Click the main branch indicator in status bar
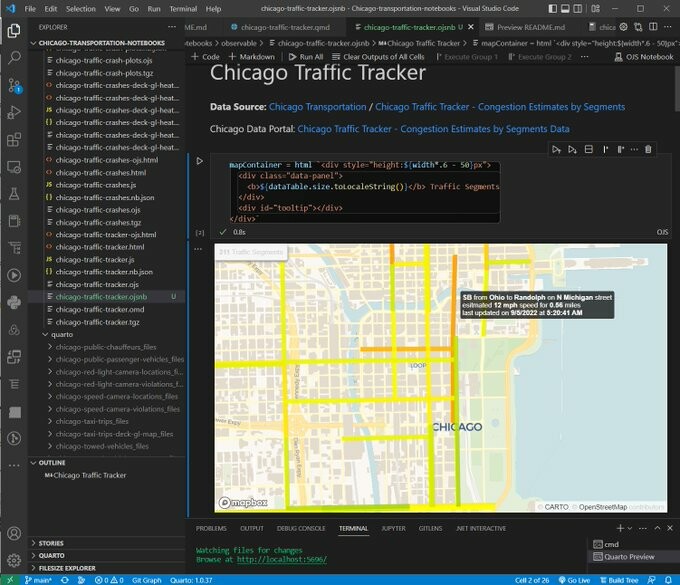Screen dimensions: 680x585 coord(38,580)
